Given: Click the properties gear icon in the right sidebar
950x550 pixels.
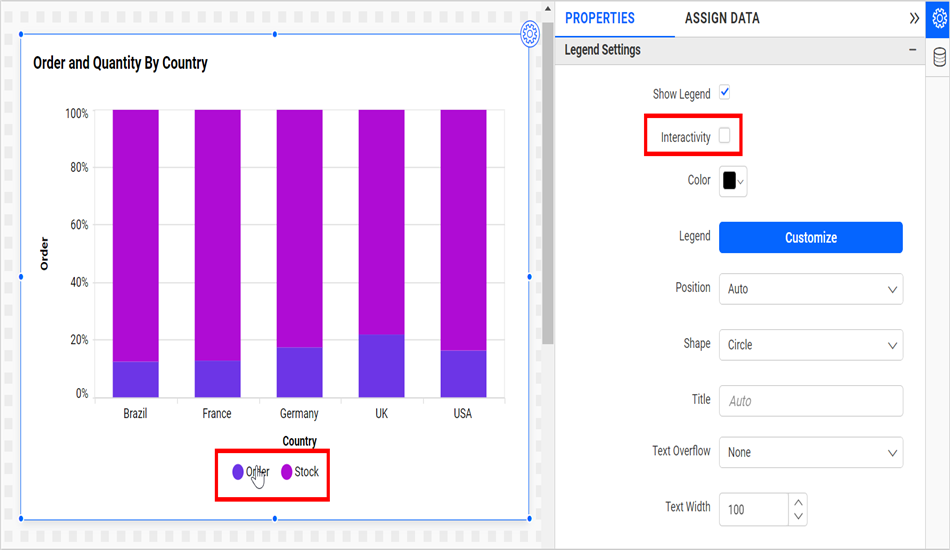Looking at the screenshot, I should coord(938,18).
